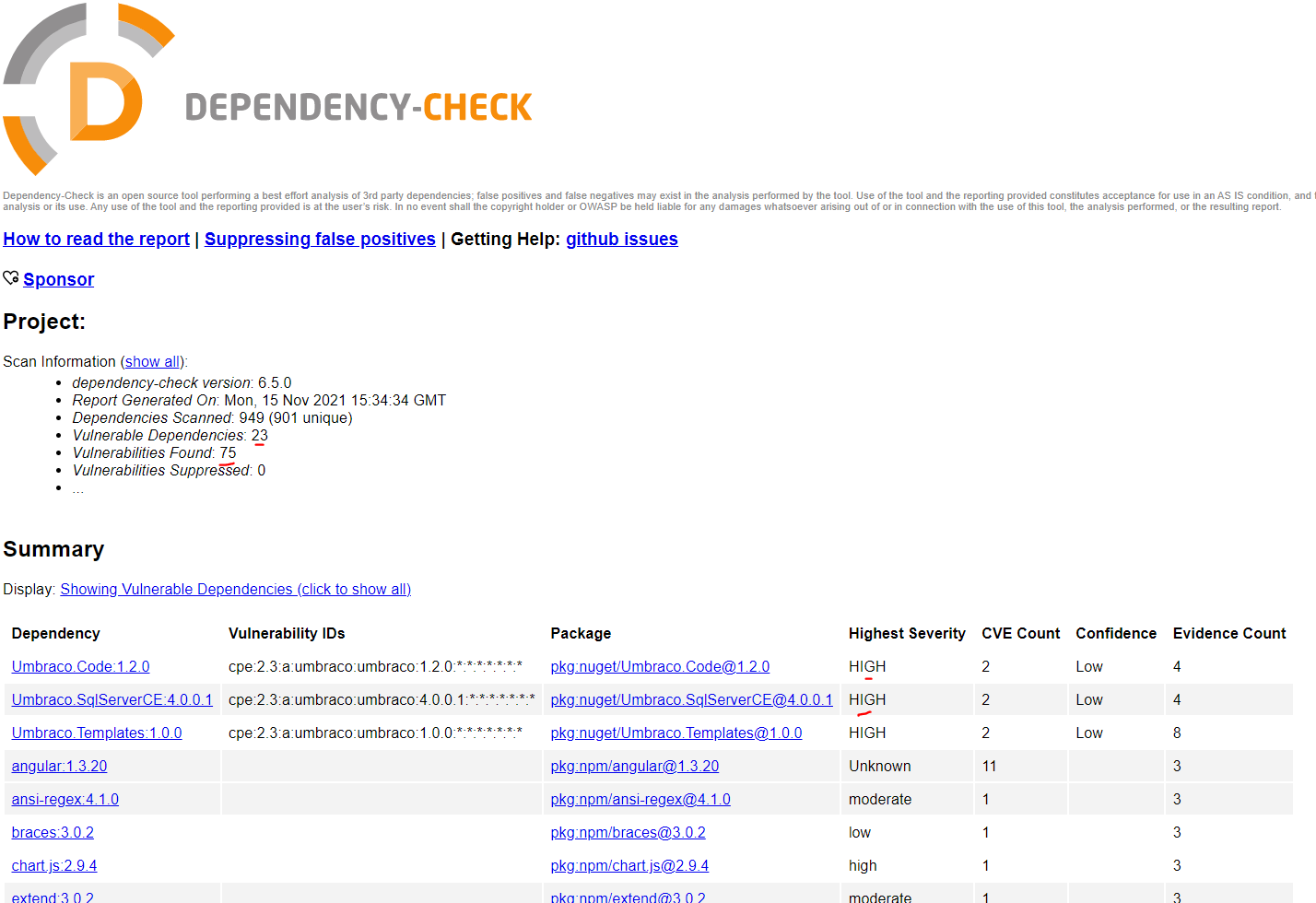Click CVE count 11 in angular row
The image size is (1316, 903).
(x=989, y=766)
